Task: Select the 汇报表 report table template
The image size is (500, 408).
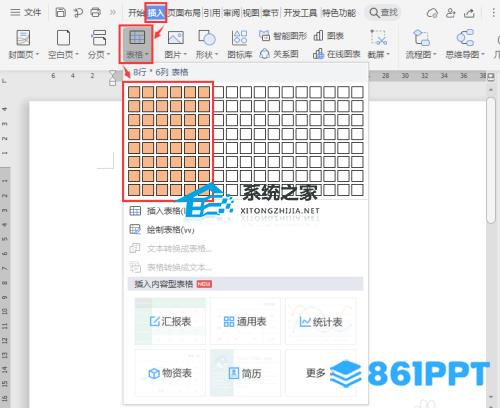Action: pos(170,321)
